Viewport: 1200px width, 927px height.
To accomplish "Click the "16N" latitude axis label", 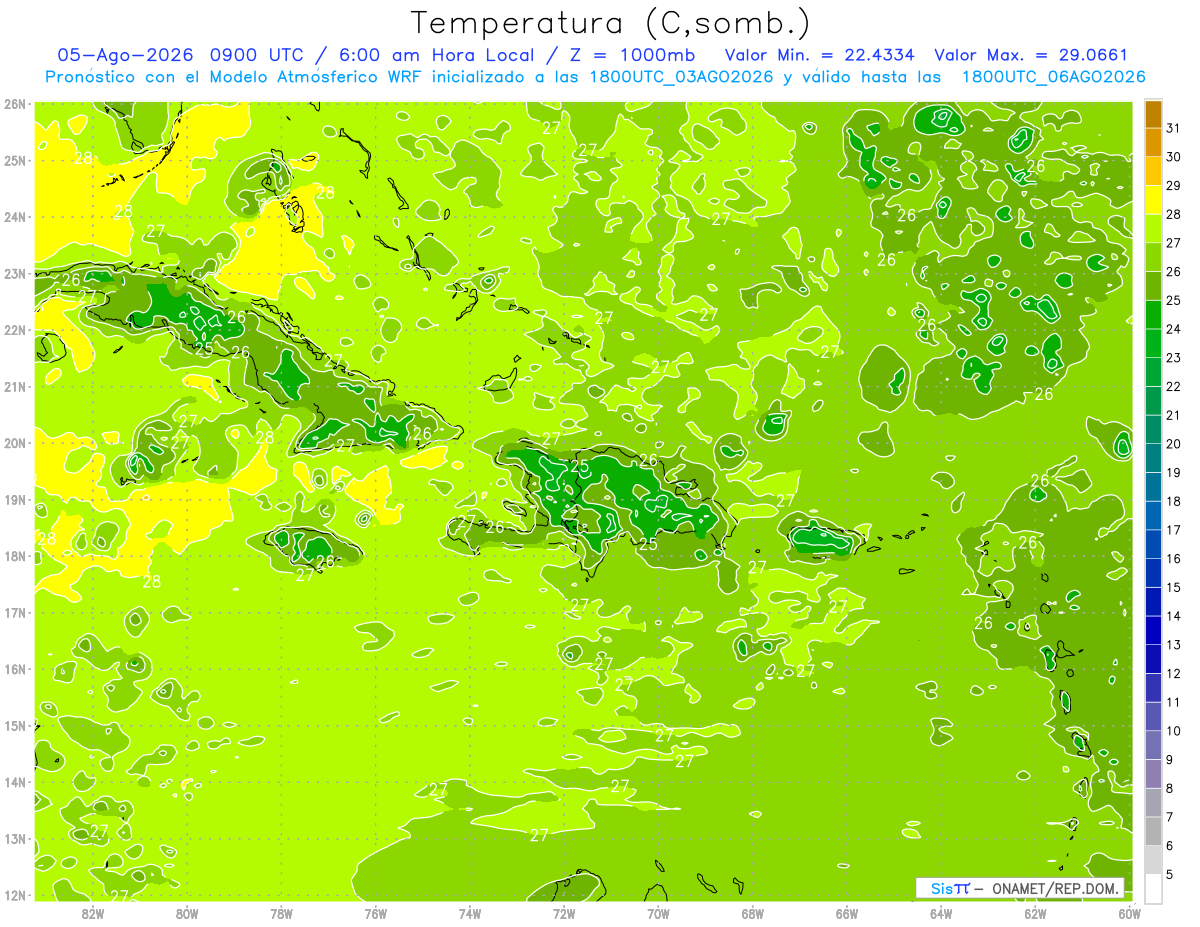I will click(14, 669).
